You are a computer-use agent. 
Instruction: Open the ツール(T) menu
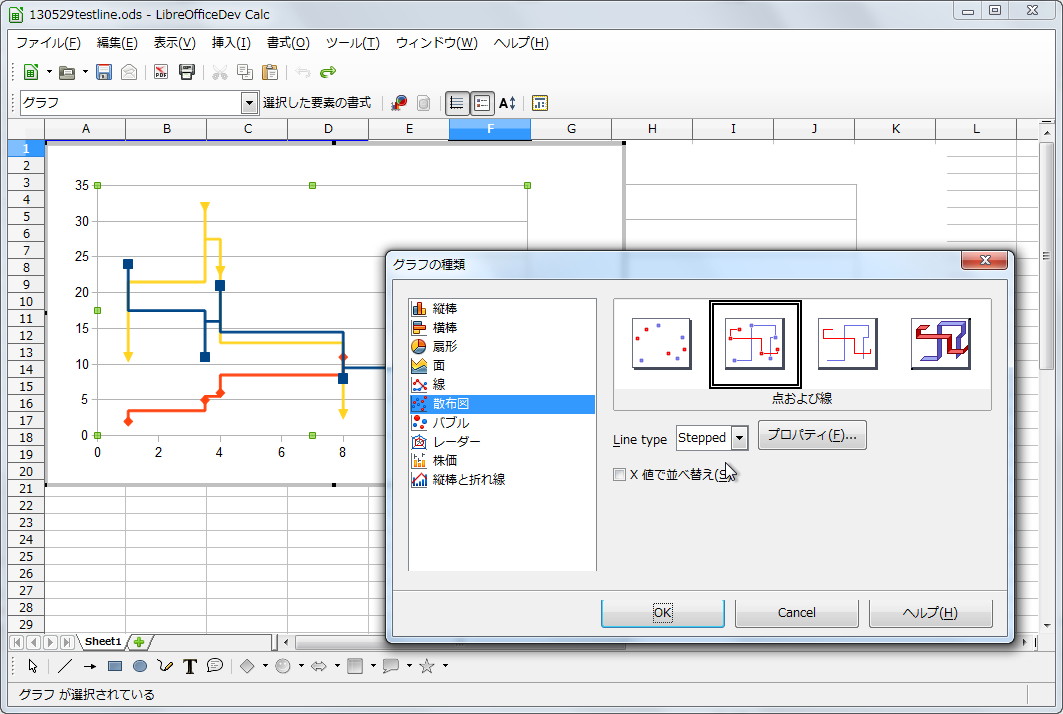(353, 43)
